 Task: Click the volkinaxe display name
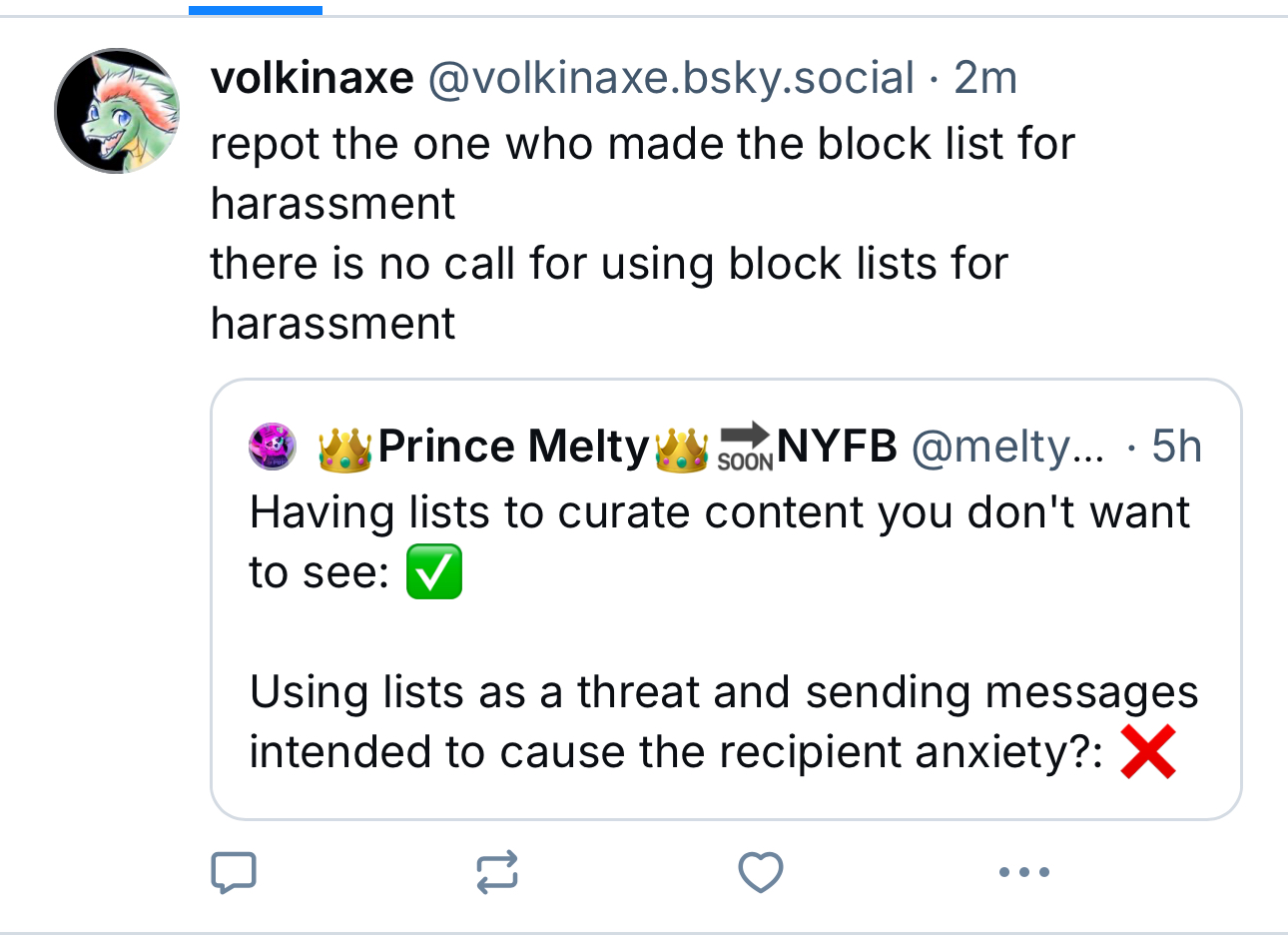pyautogui.click(x=312, y=78)
